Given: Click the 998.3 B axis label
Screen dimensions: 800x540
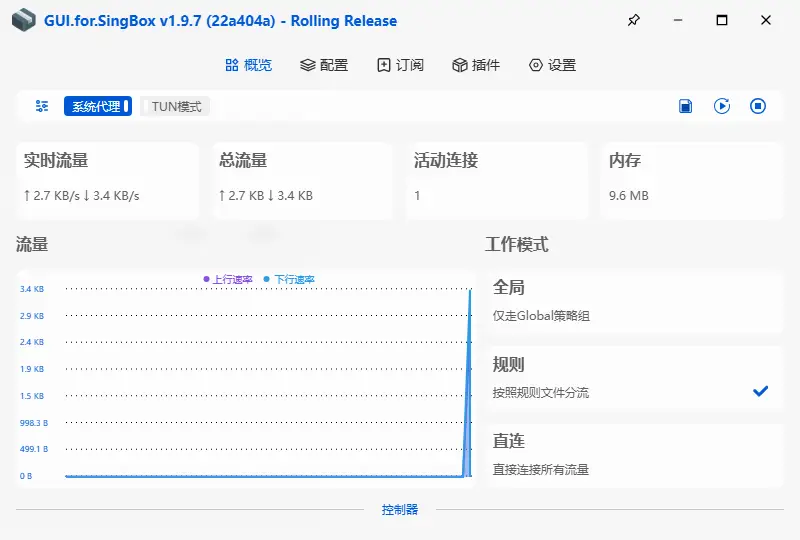Looking at the screenshot, I should click(x=34, y=423).
